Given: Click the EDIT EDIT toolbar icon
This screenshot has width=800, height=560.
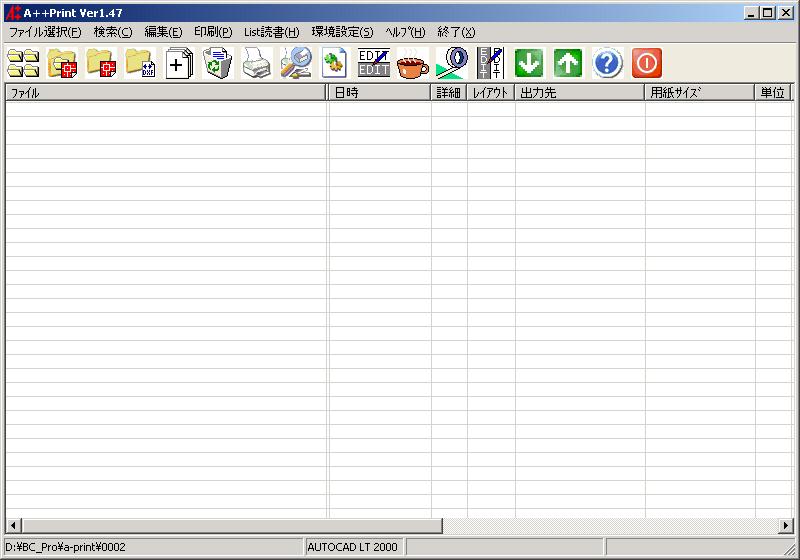Looking at the screenshot, I should [373, 64].
